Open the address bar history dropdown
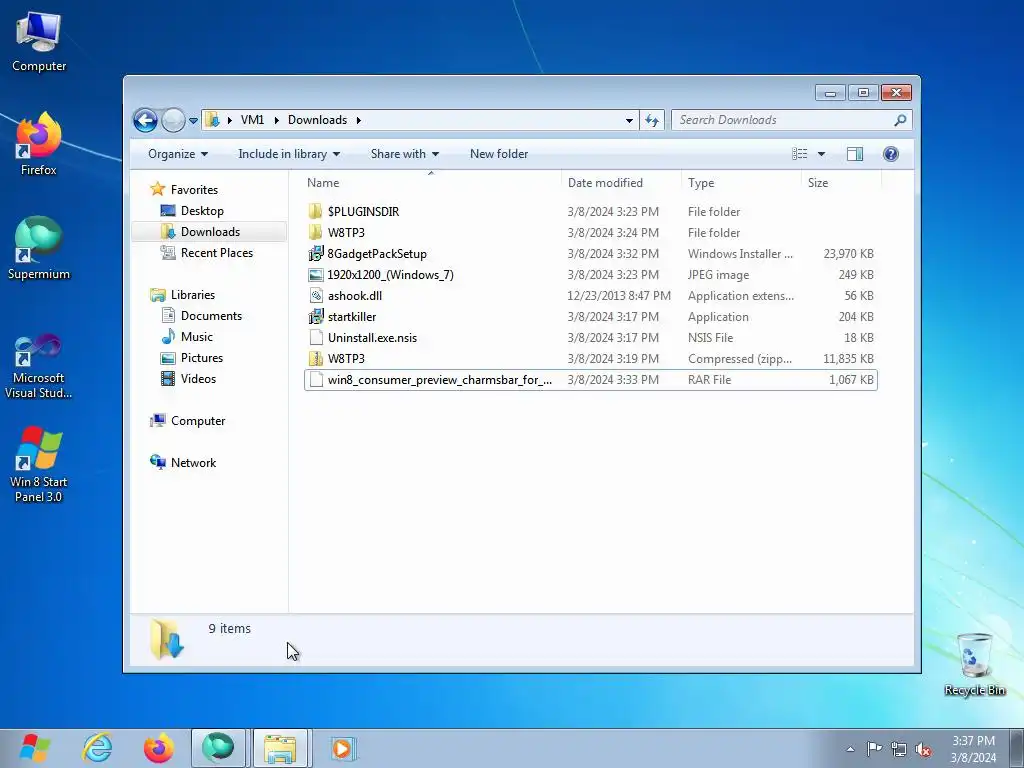This screenshot has height=768, width=1024. 629,120
